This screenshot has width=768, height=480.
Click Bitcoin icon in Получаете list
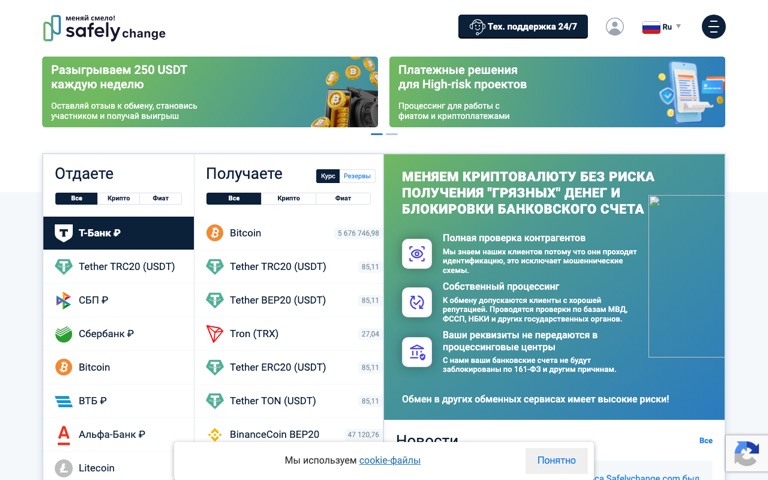point(215,233)
